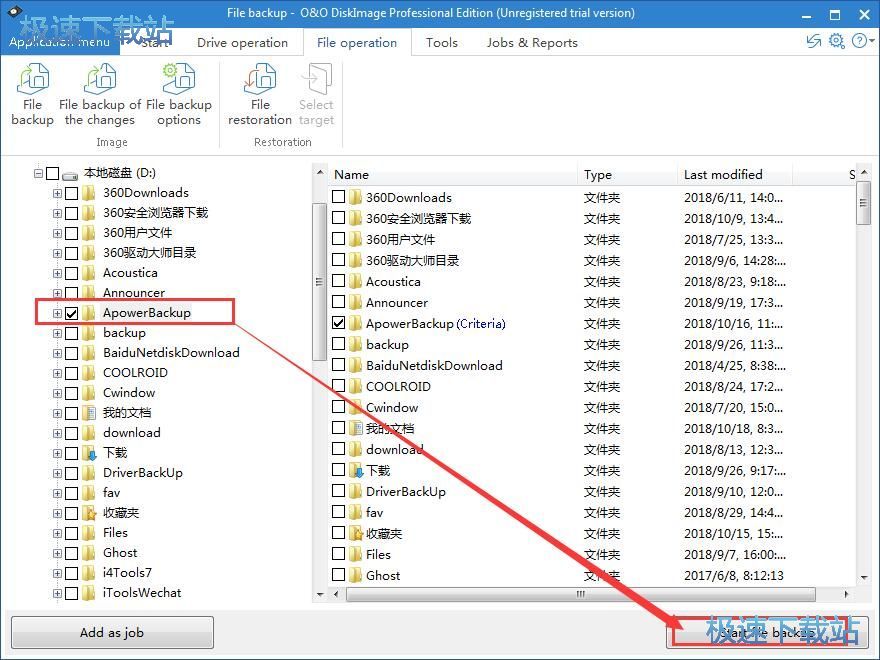This screenshot has height=660, width=880.
Task: Click the ApowerBackup folder icon in tree
Action: [89, 313]
